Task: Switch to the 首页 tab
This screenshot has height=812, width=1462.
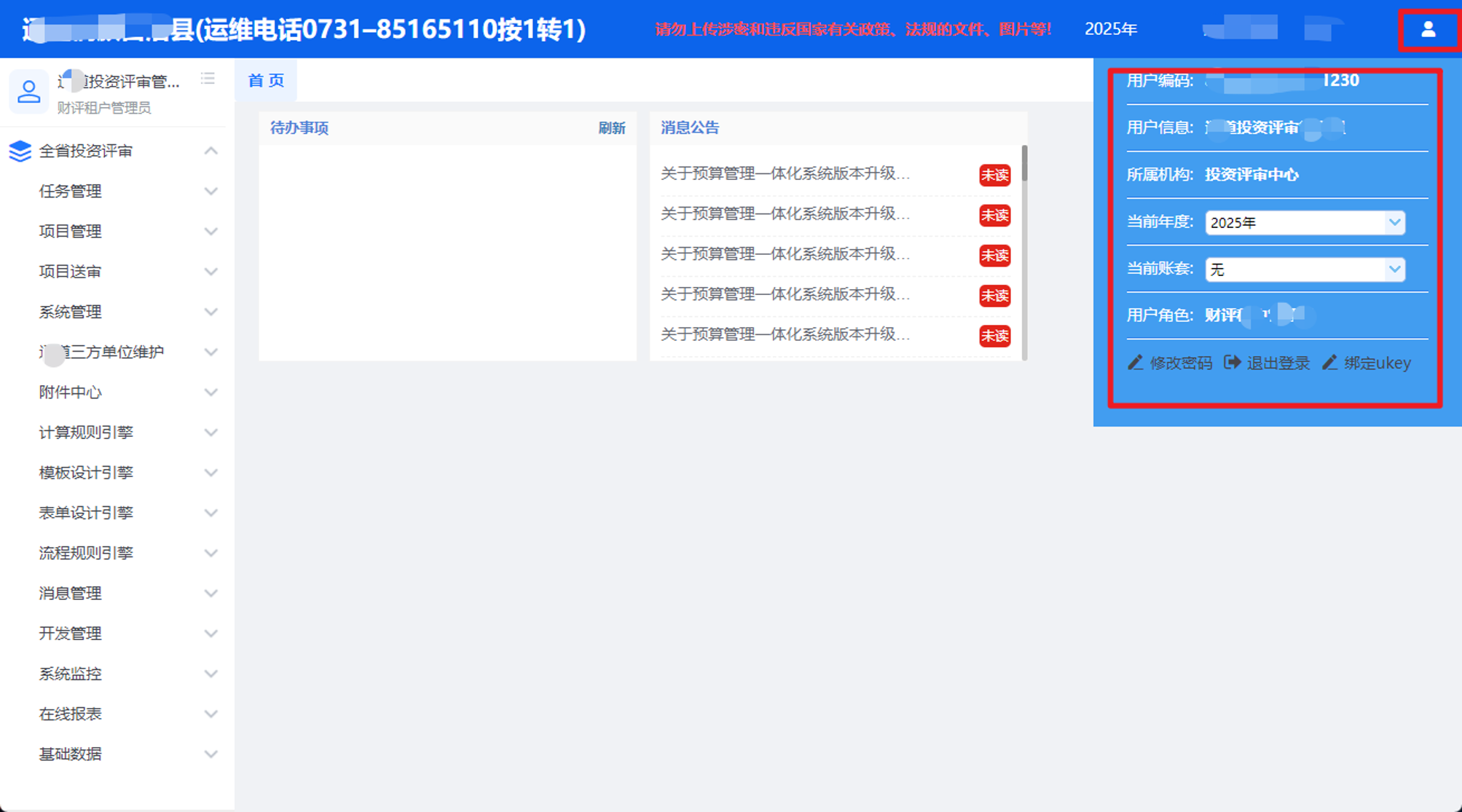Action: tap(266, 80)
